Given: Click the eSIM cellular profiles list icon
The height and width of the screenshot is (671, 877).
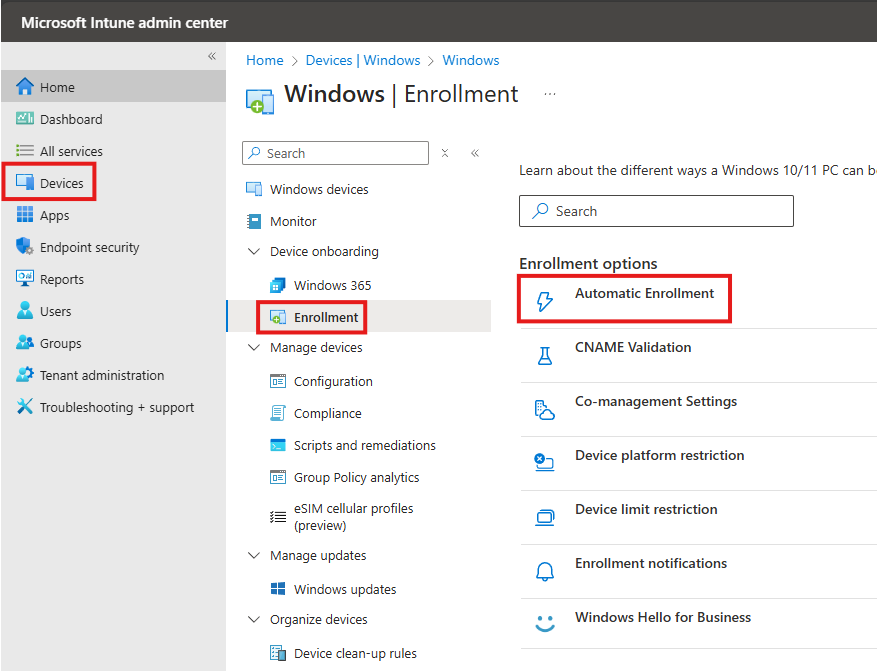Looking at the screenshot, I should (x=277, y=517).
